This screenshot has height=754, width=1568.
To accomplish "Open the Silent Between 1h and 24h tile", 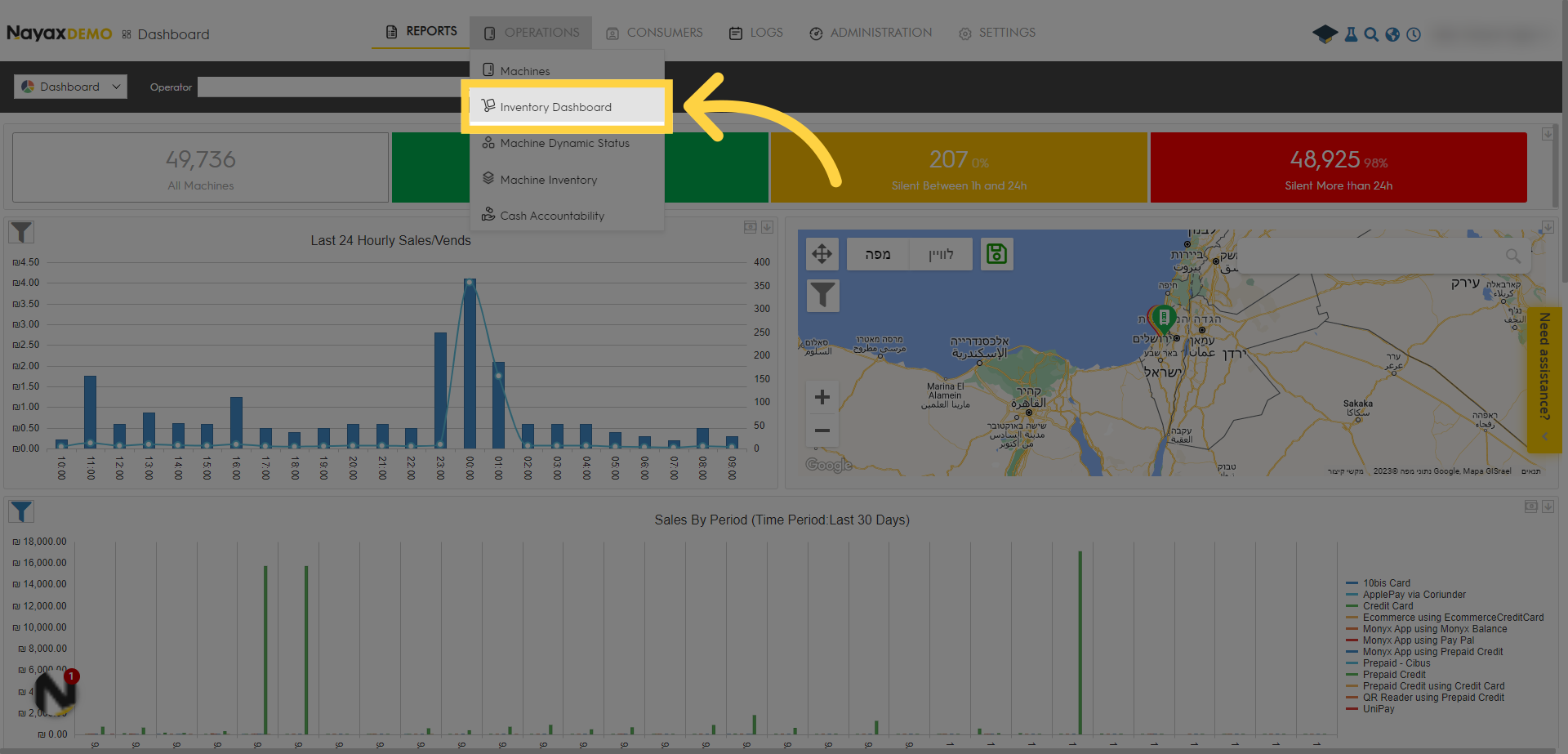I will click(959, 167).
